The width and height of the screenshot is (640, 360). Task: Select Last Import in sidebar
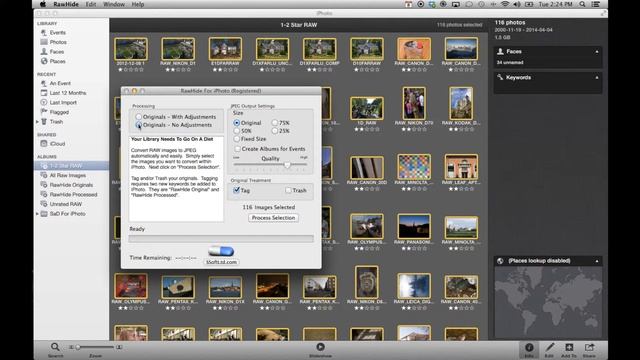63,102
